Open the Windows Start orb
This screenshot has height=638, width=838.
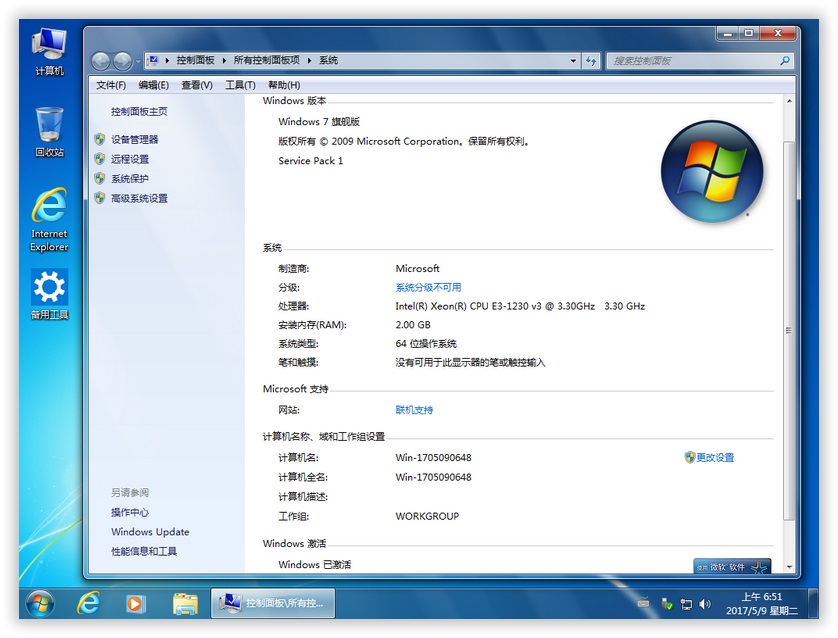coord(40,604)
